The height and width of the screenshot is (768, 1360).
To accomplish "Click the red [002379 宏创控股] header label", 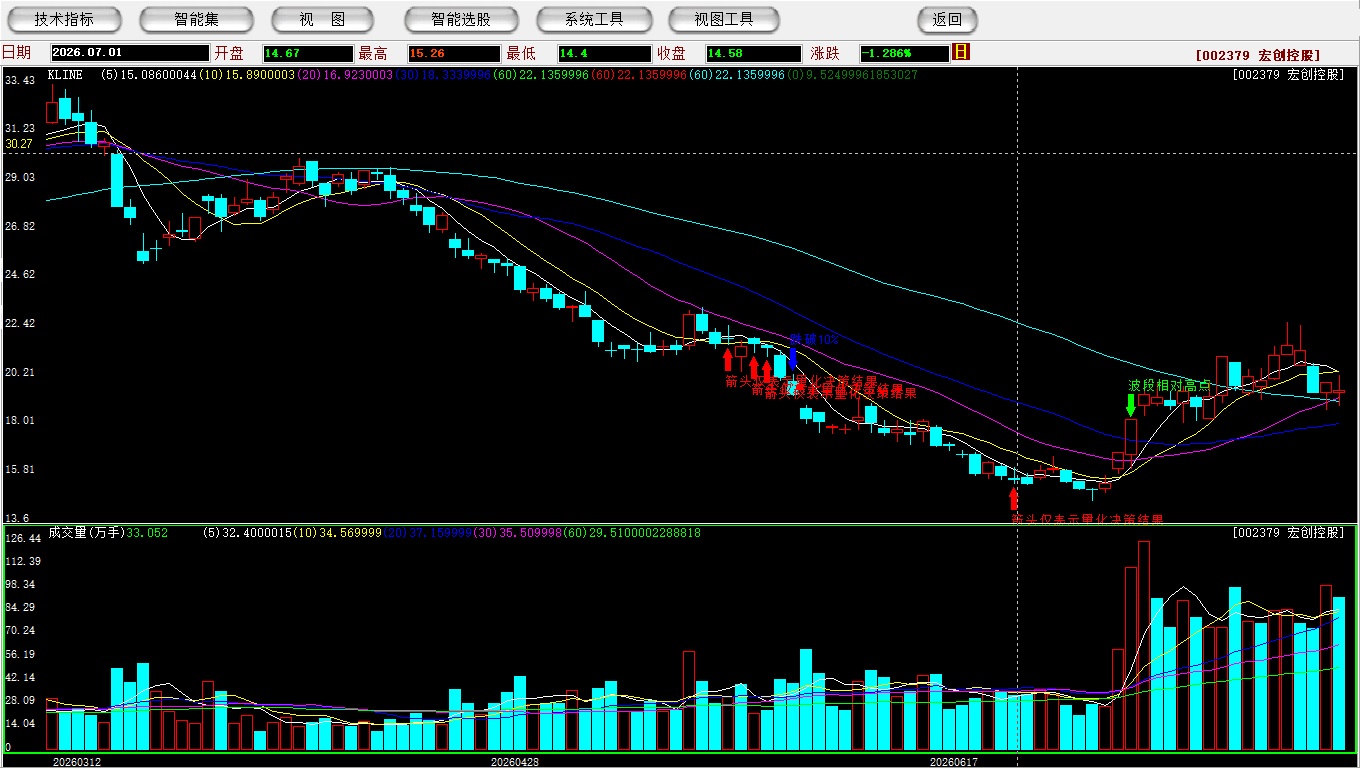I will [1258, 56].
